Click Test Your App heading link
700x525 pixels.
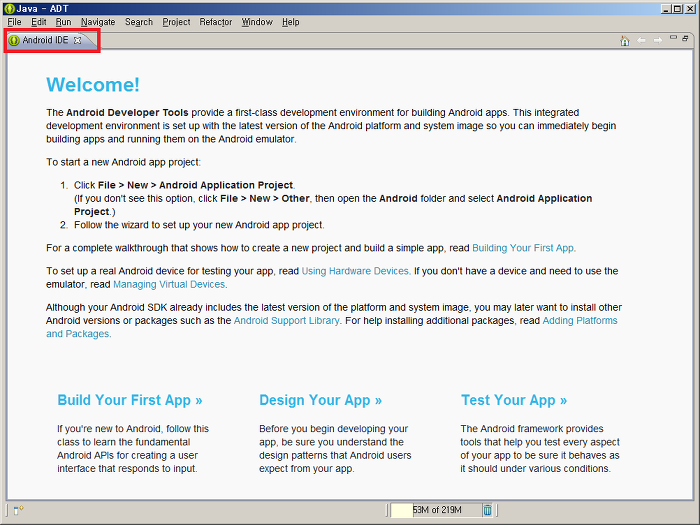coord(514,400)
